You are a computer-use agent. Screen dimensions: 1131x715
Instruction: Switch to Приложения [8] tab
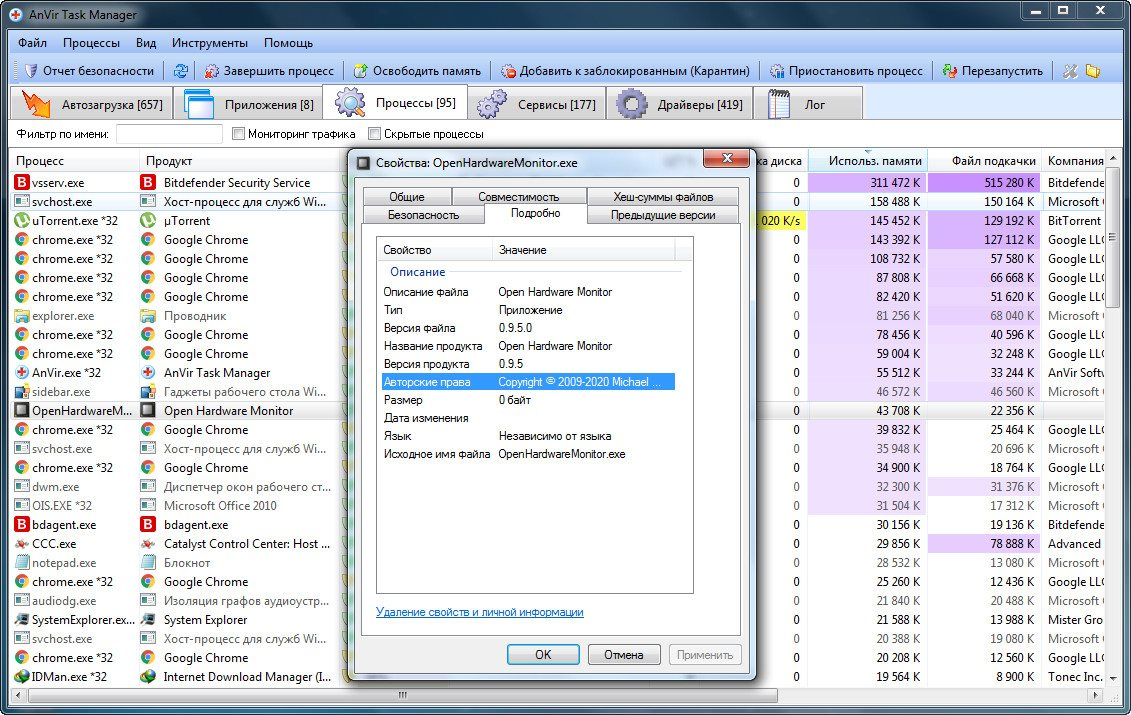[x=248, y=104]
